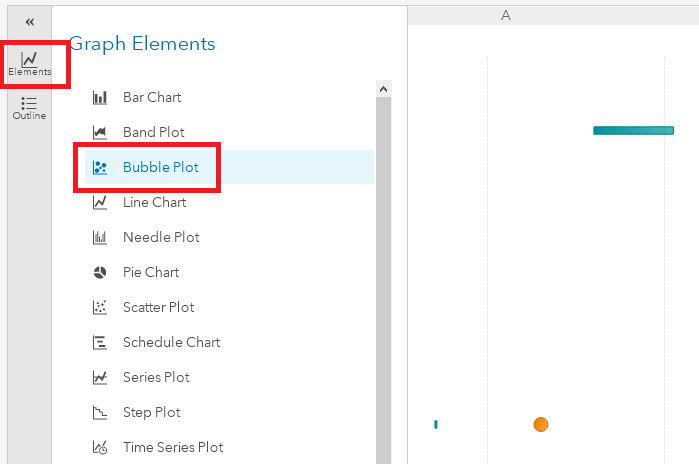The image size is (699, 464).
Task: Click the Pie Chart icon
Action: click(100, 273)
